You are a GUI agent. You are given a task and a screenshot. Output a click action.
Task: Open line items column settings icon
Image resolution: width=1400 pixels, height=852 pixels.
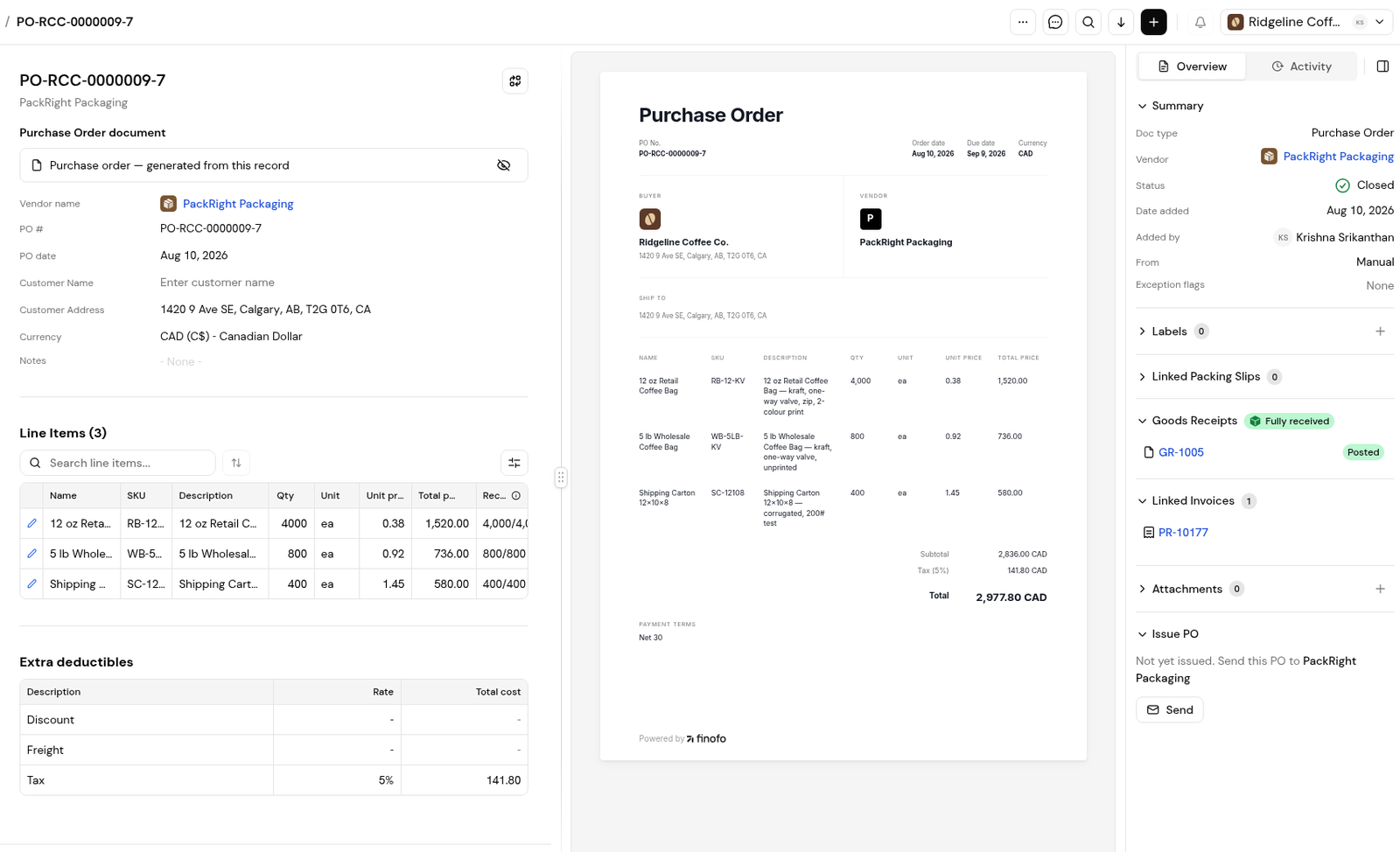[514, 463]
